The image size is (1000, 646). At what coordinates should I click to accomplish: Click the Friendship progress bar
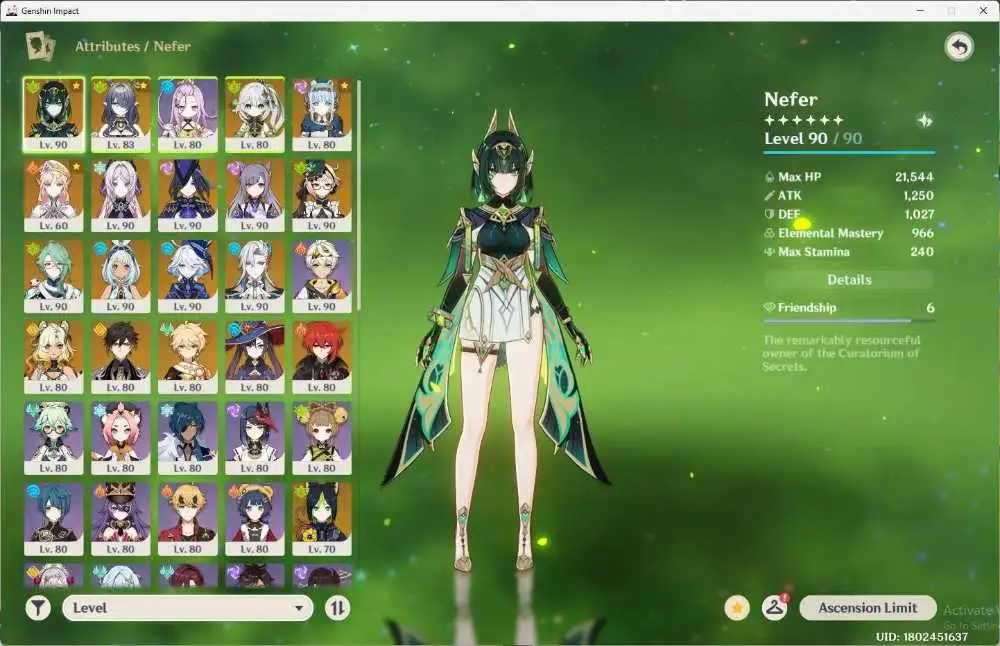[x=849, y=320]
